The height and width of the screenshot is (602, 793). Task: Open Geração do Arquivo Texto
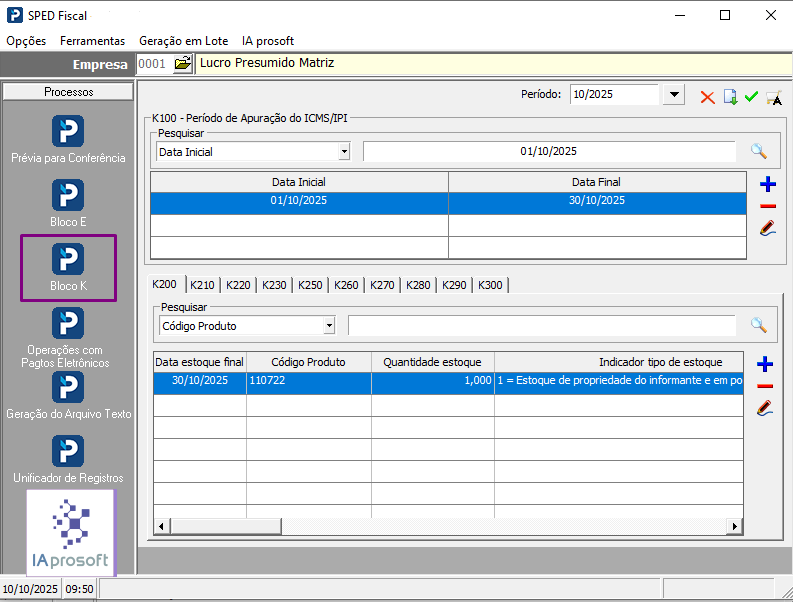[x=68, y=387]
